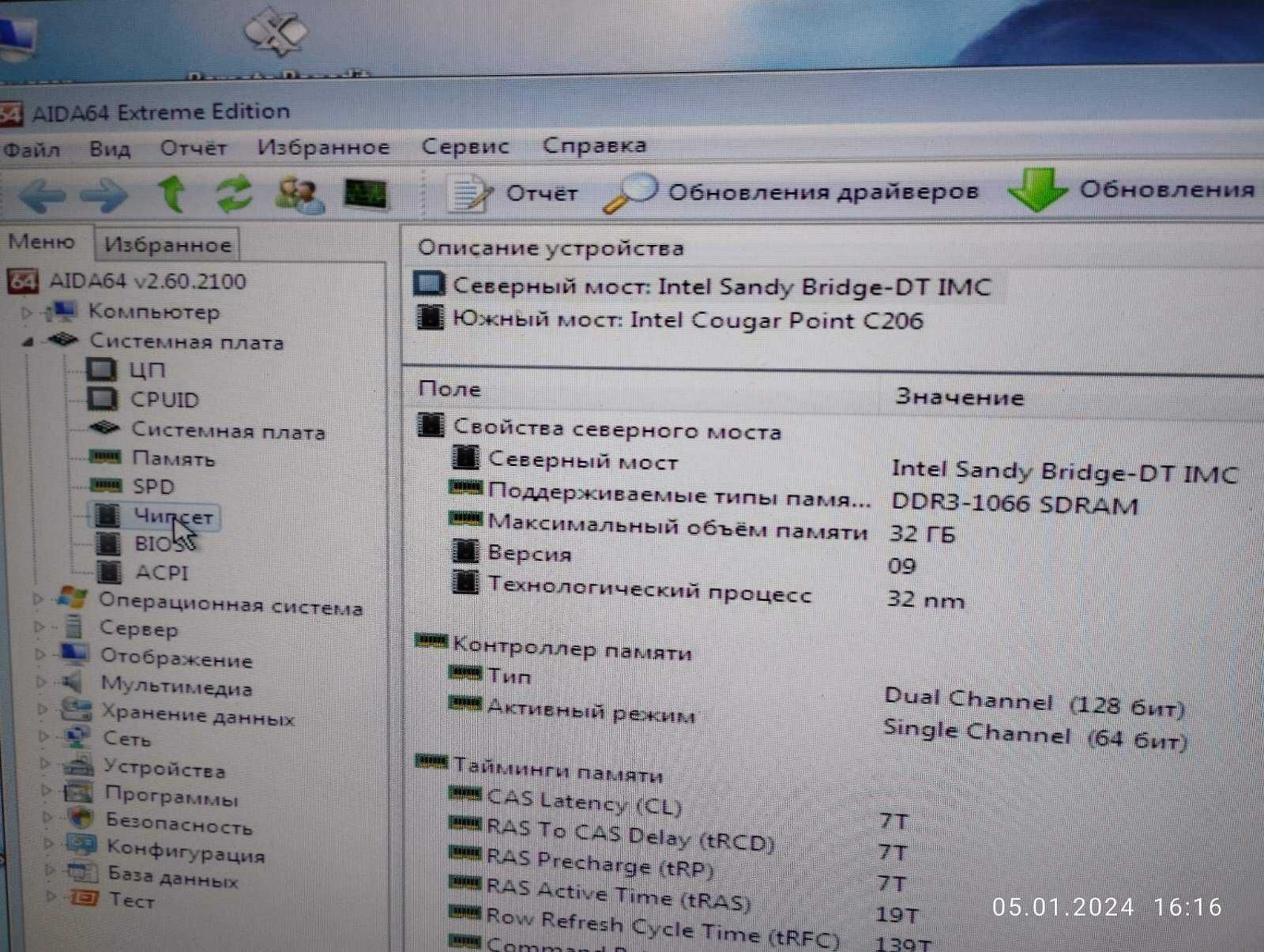1264x952 pixels.
Task: Switch to the Меню tab
Action: point(42,242)
